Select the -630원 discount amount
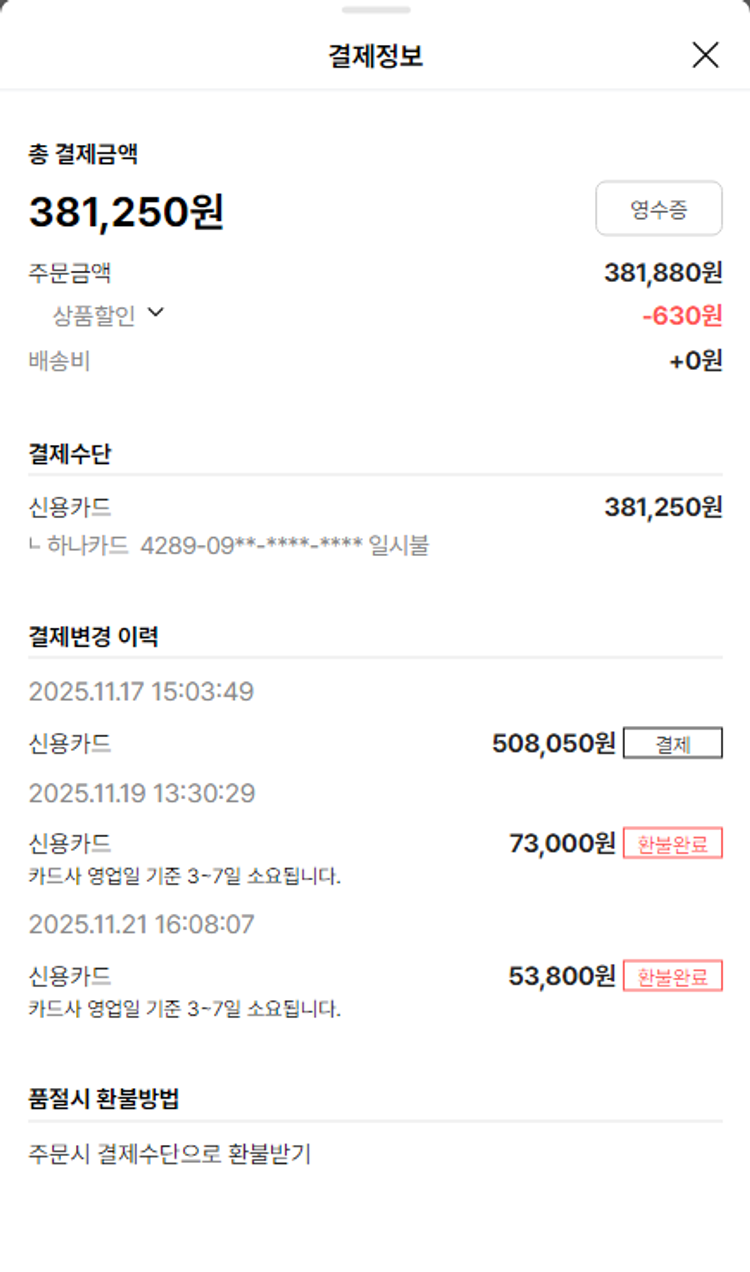 [681, 316]
